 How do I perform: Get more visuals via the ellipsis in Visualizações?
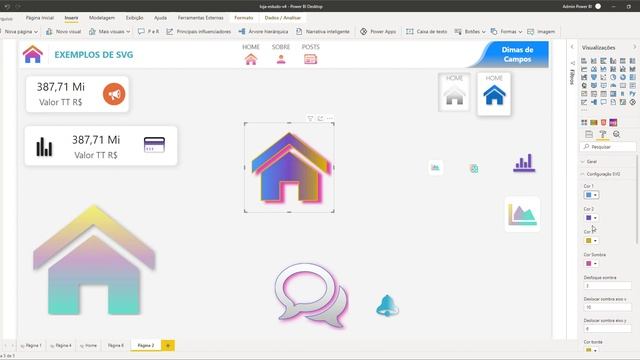coord(584,110)
